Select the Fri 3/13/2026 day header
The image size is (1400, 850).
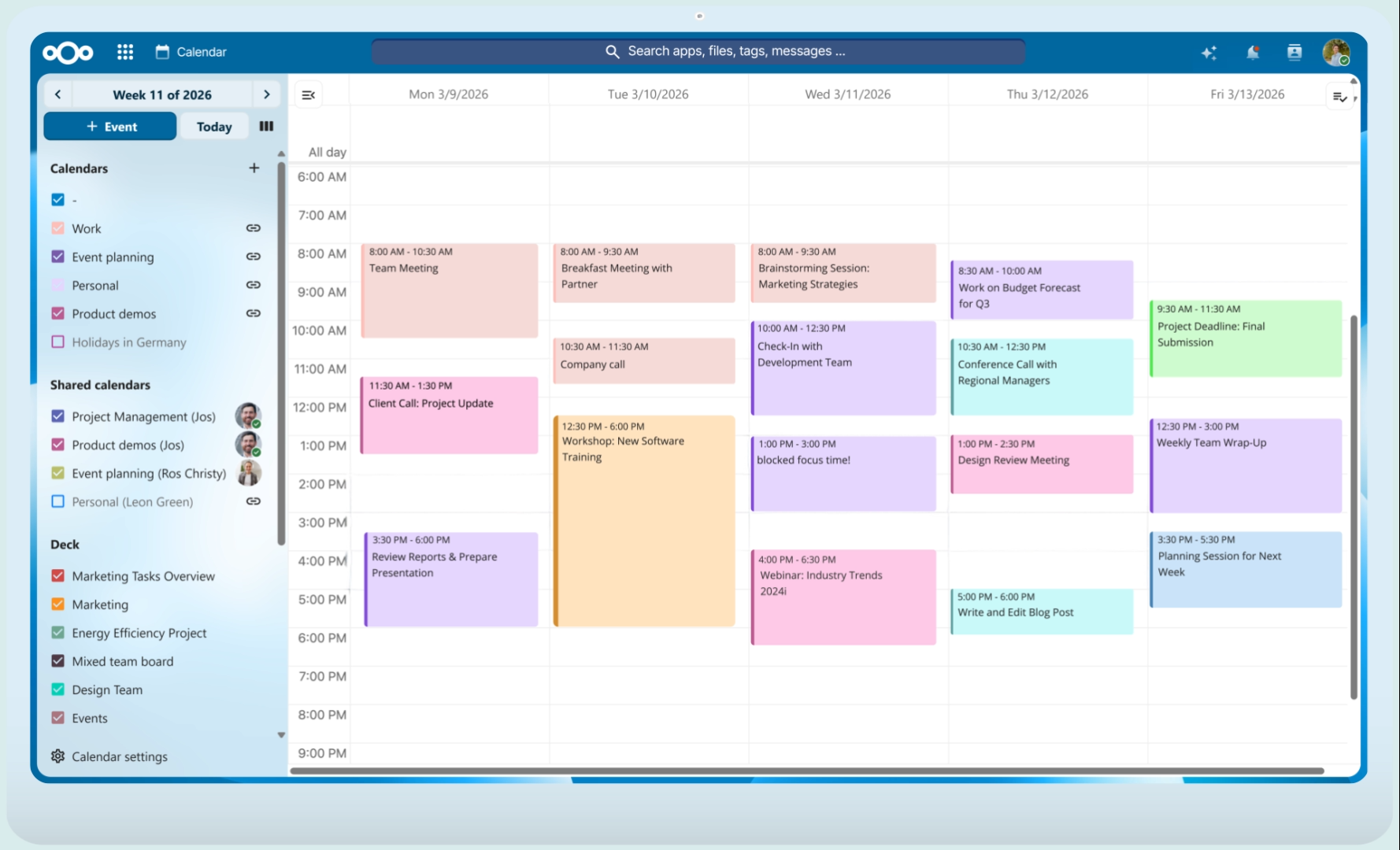pos(1247,94)
